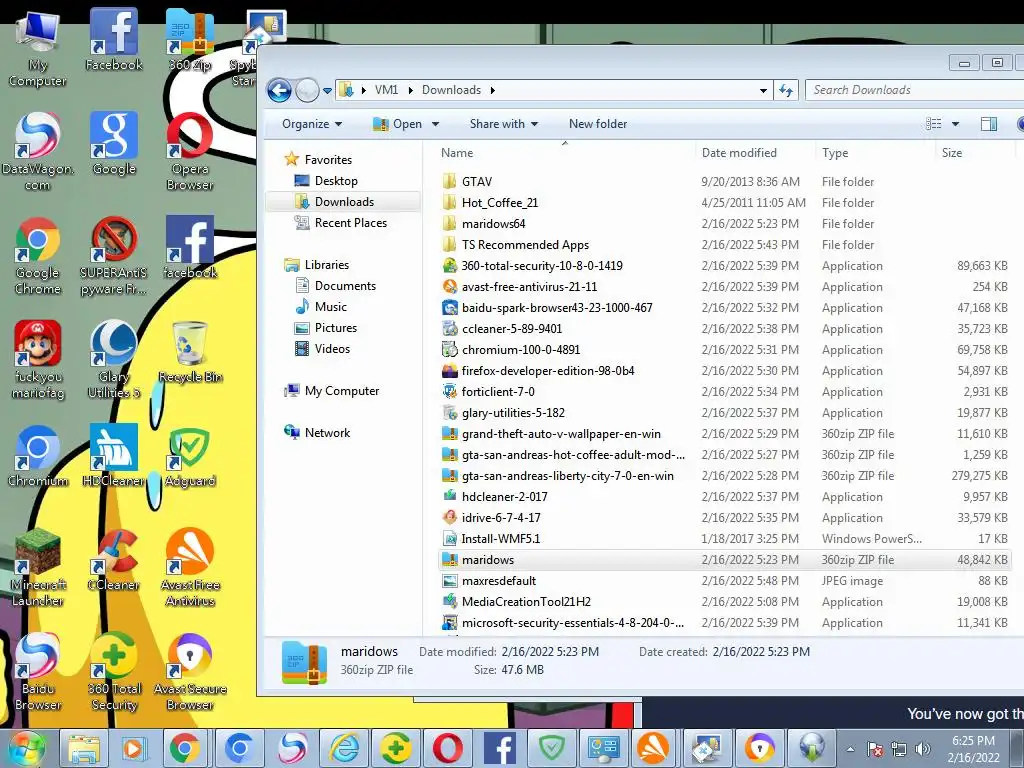Launch 360 Zip desktop shortcut
The height and width of the screenshot is (768, 1024).
(x=189, y=39)
